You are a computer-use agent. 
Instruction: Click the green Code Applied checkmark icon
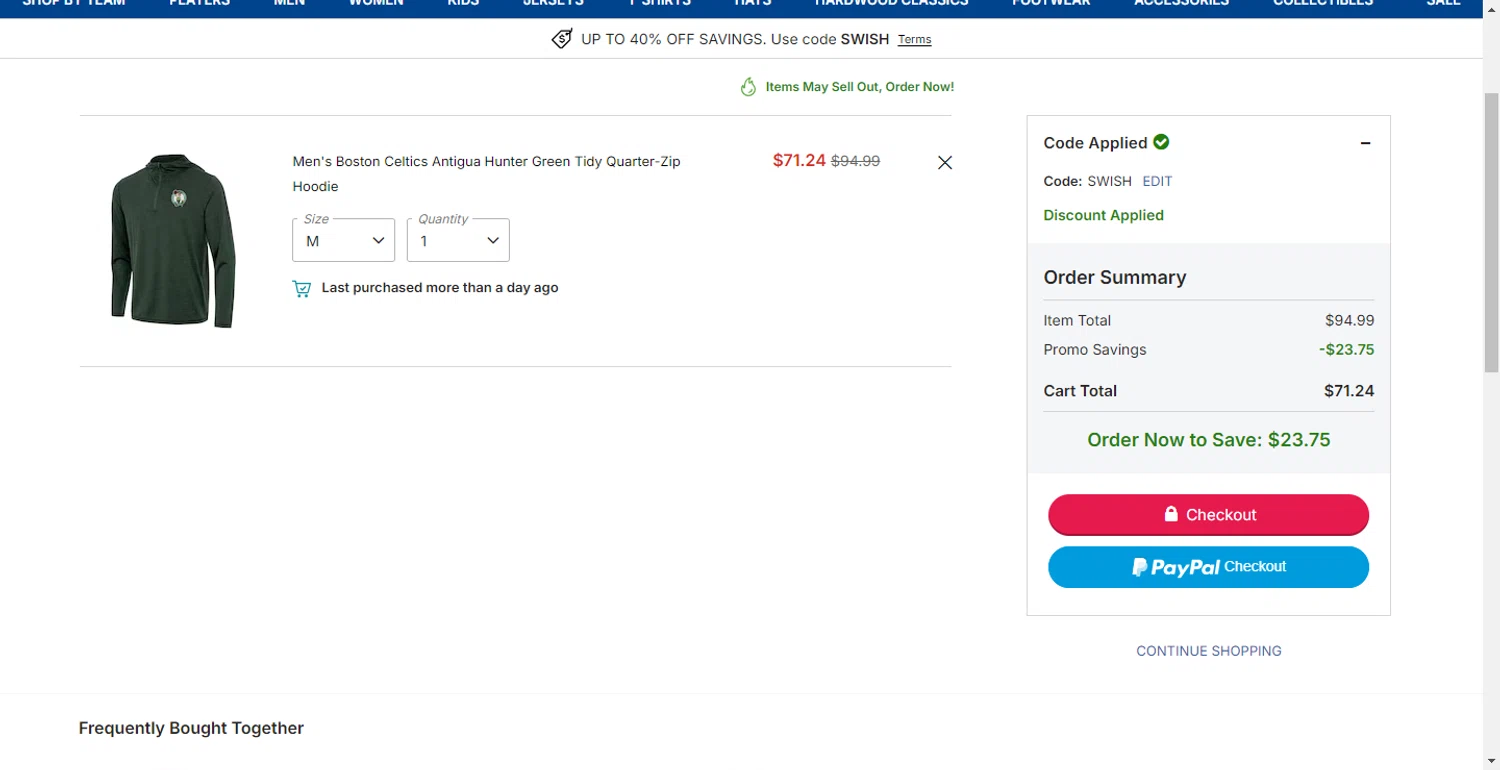[1161, 142]
